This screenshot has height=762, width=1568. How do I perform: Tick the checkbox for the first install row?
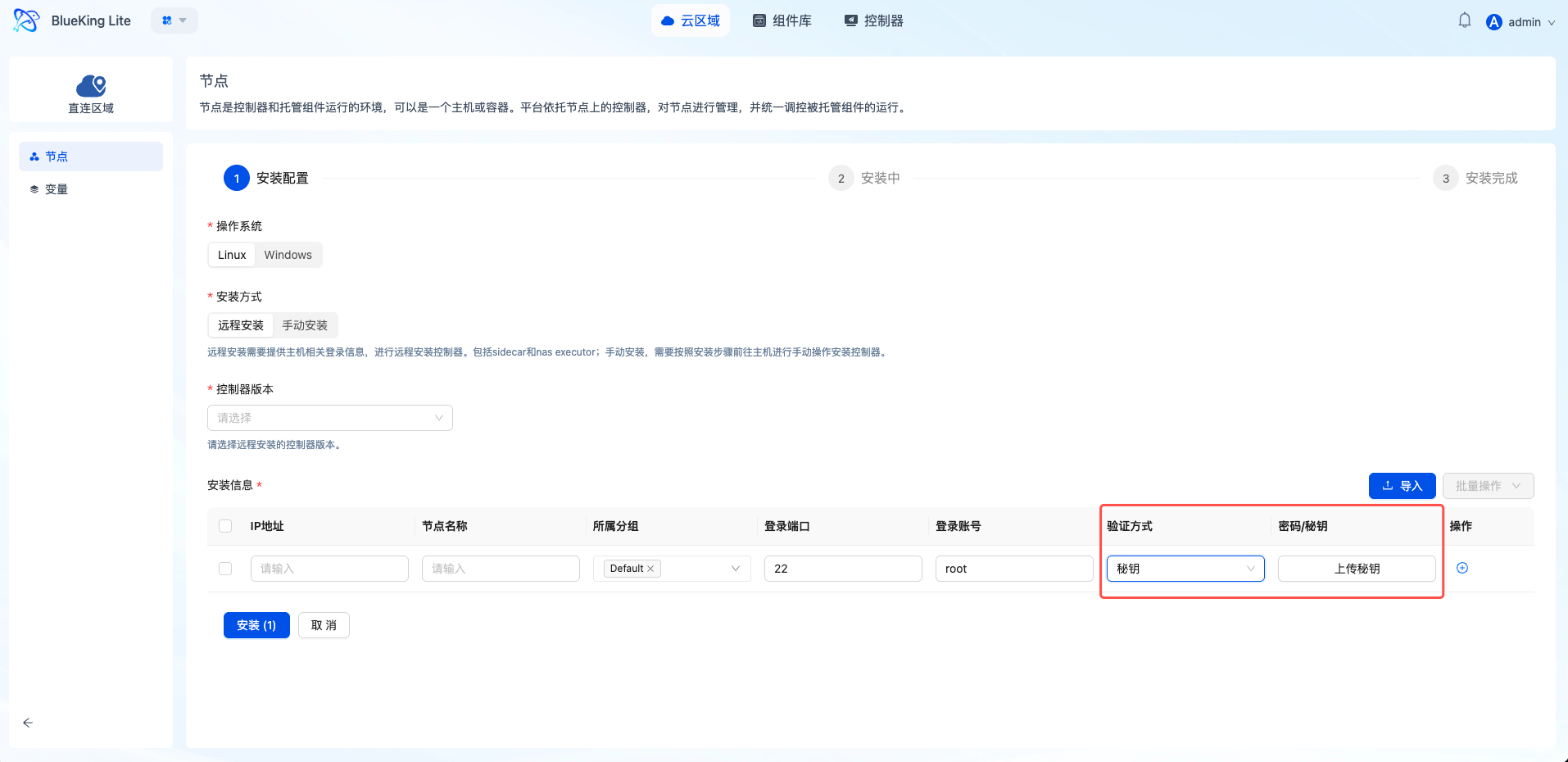[225, 569]
